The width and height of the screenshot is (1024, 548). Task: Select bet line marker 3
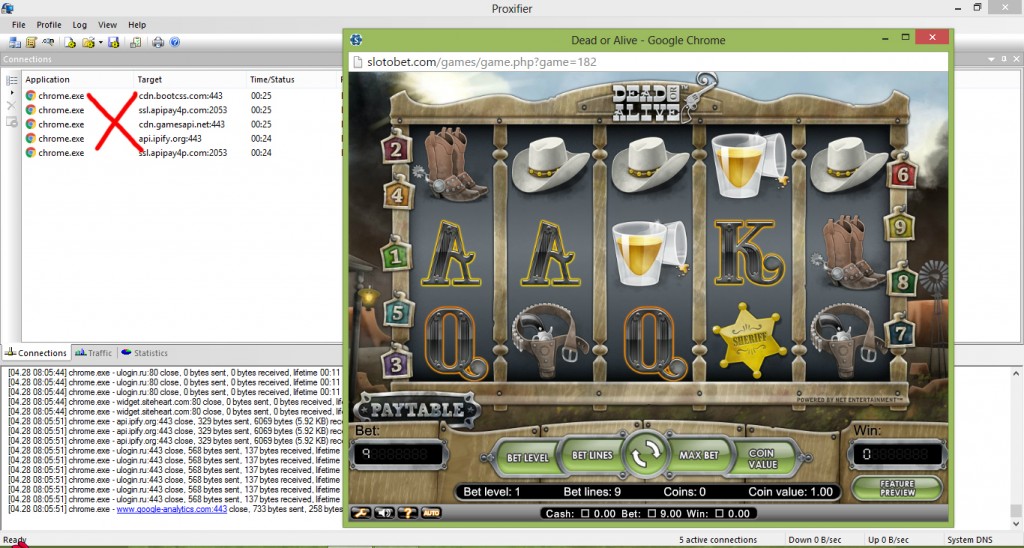coord(396,363)
